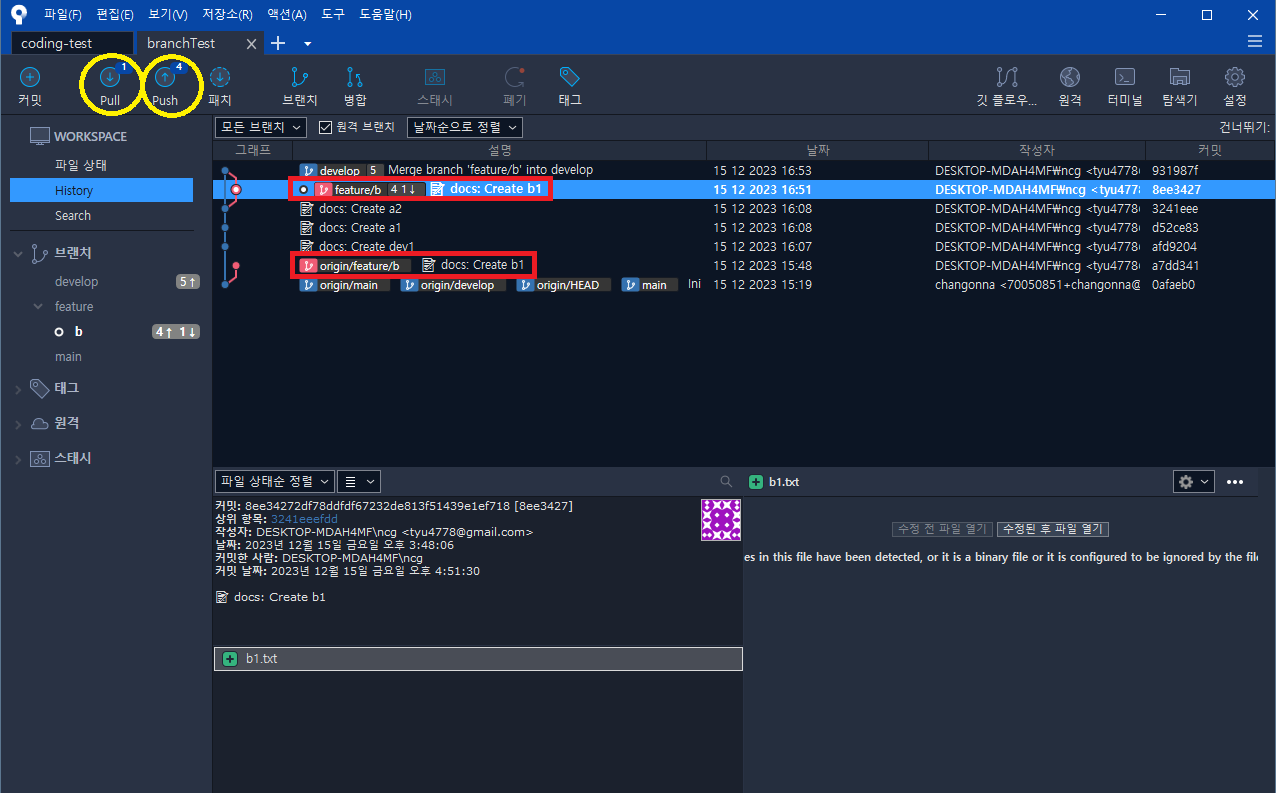The image size is (1276, 793).
Task: Open the 저장소(R) menu
Action: pyautogui.click(x=225, y=14)
